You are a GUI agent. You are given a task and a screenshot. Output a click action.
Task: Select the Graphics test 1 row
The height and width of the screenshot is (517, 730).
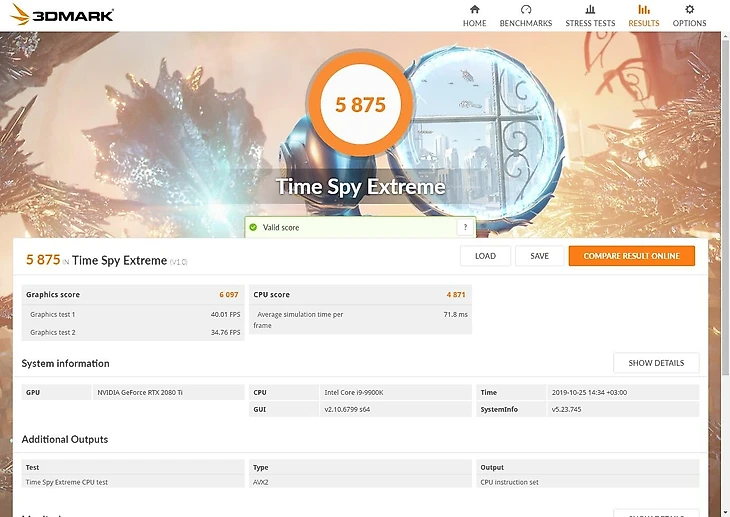(133, 314)
